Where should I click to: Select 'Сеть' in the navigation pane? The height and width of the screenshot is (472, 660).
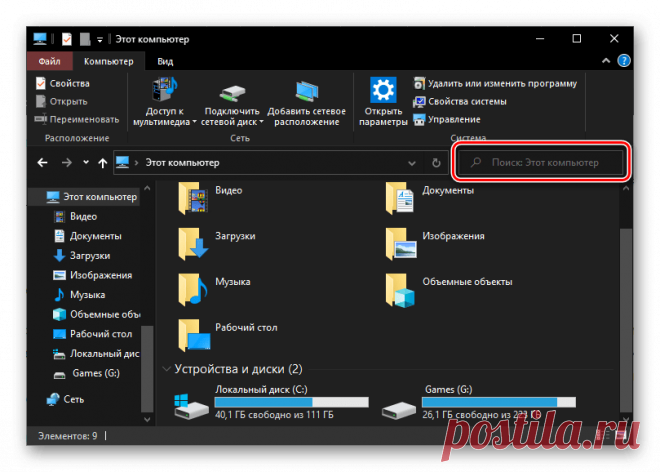(x=66, y=399)
